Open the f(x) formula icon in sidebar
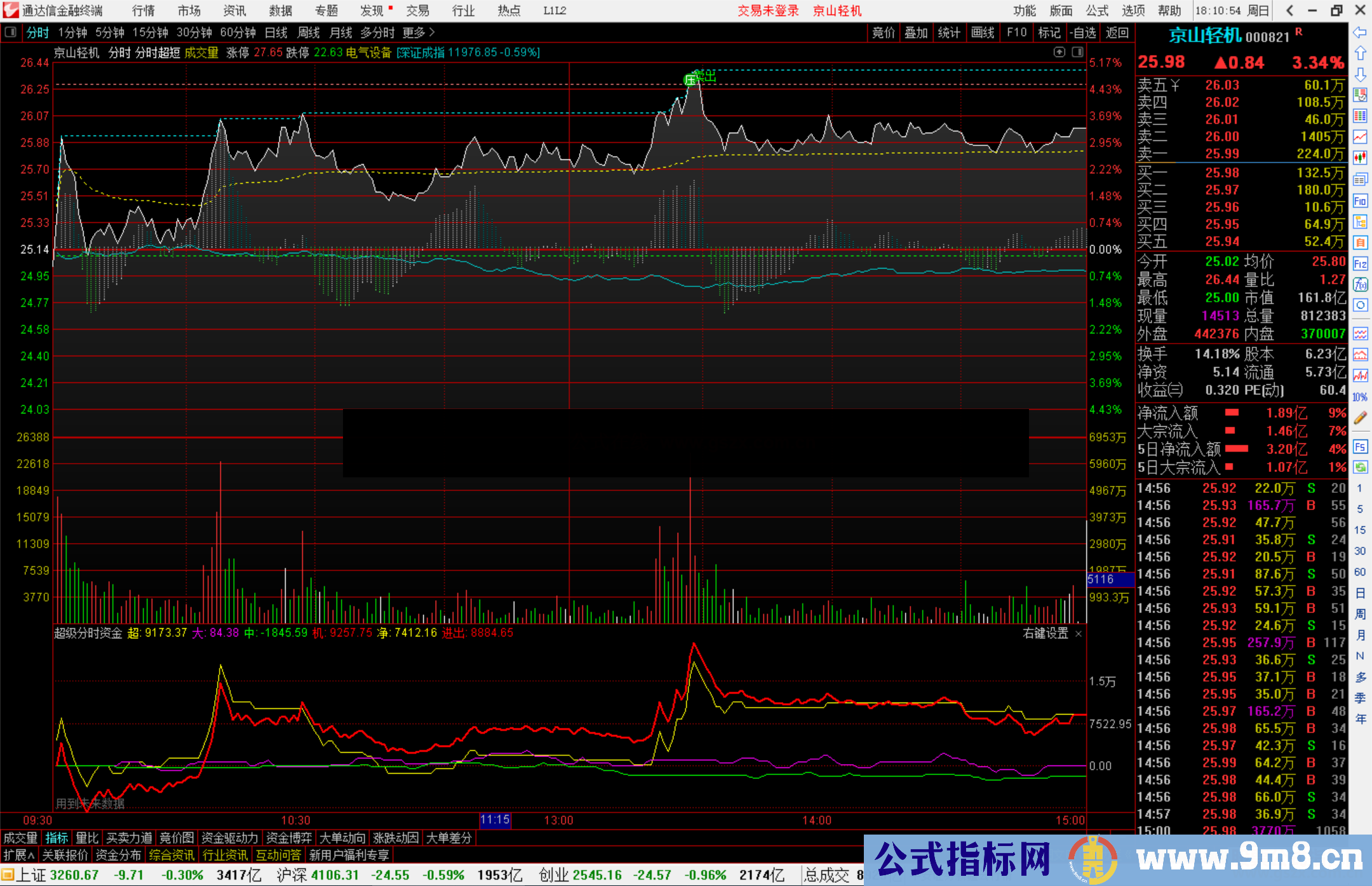Image resolution: width=1372 pixels, height=886 pixels. pyautogui.click(x=1360, y=285)
